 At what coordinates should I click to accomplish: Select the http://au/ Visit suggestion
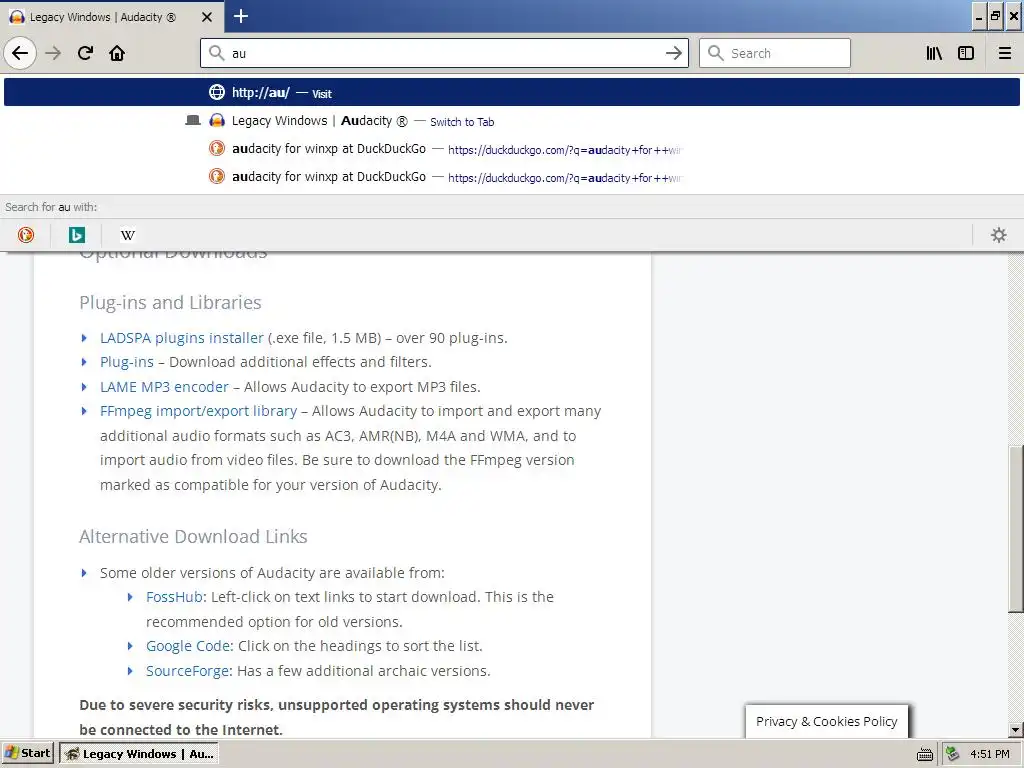(512, 92)
